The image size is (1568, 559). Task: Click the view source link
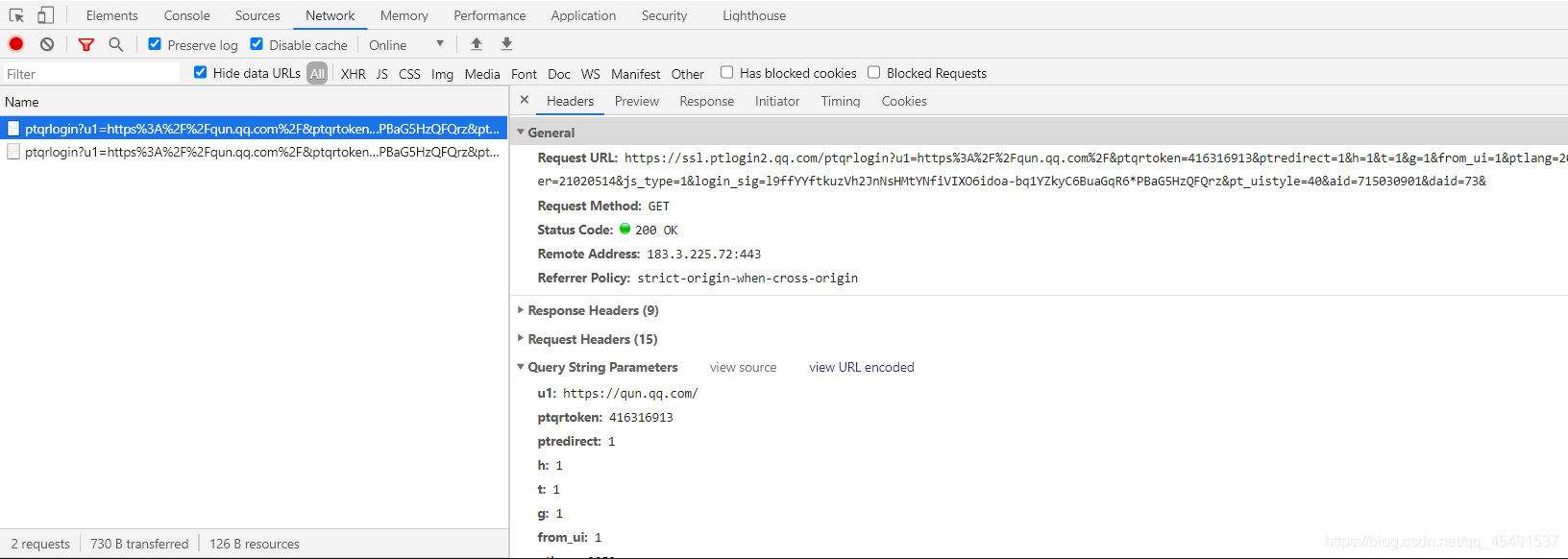743,367
